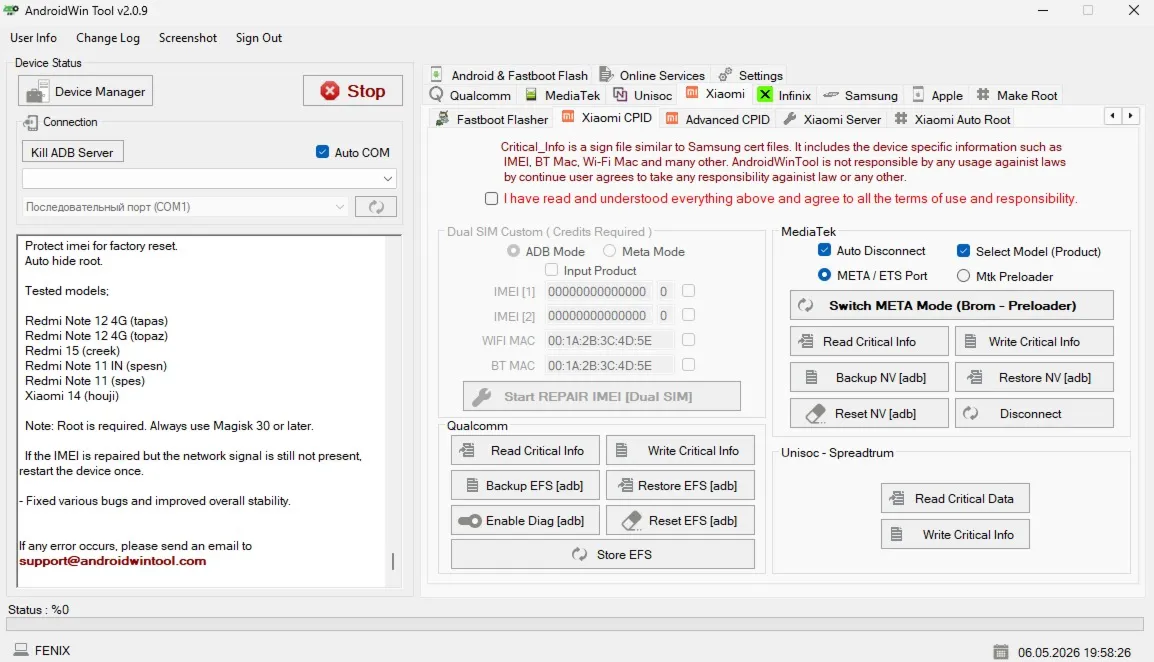Click the Connection section icon

click(30, 122)
